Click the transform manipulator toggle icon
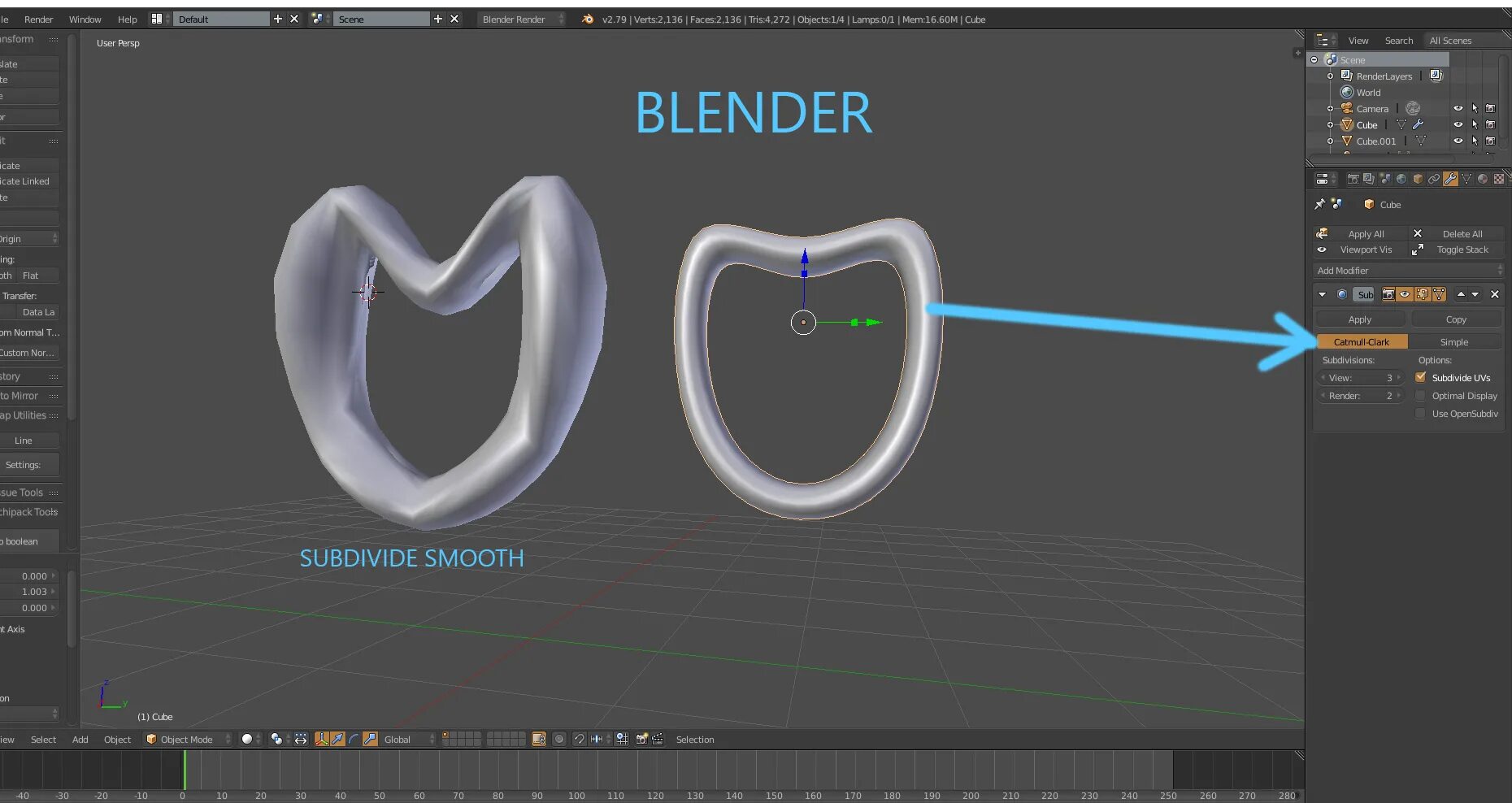Screen dimensions: 1512x803 tap(322, 739)
